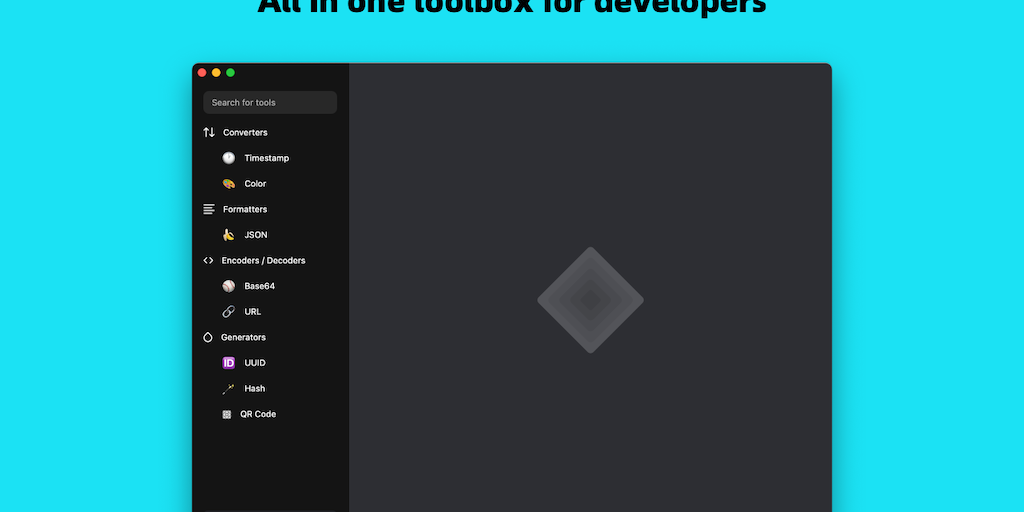The width and height of the screenshot is (1024, 512).
Task: Click the URL chain-link icon
Action: 229,312
